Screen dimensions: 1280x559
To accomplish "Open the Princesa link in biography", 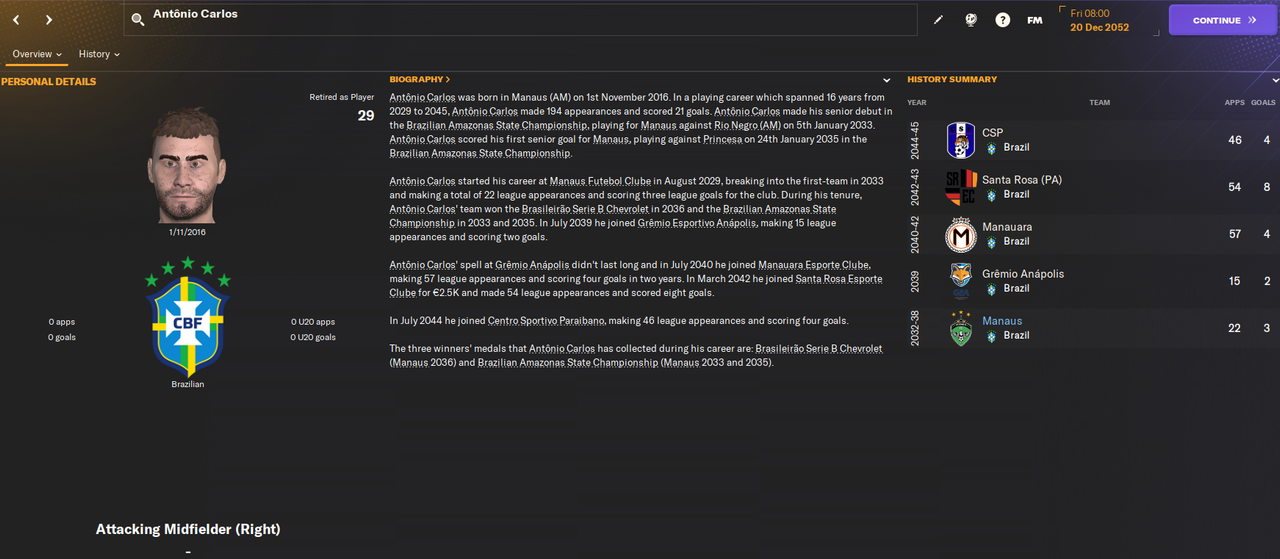I will click(724, 140).
